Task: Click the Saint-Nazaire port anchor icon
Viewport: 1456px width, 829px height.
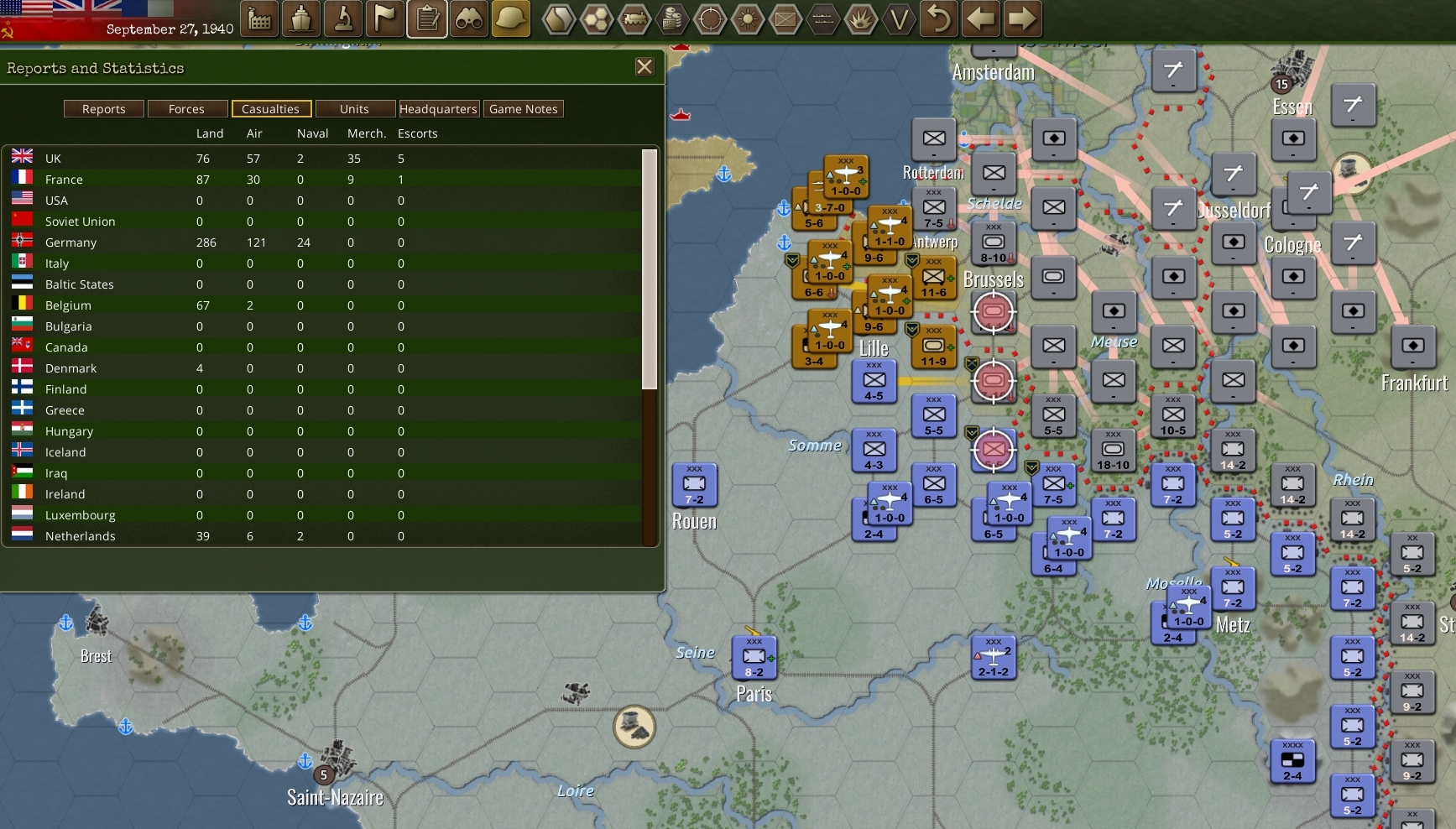Action: coord(305,760)
